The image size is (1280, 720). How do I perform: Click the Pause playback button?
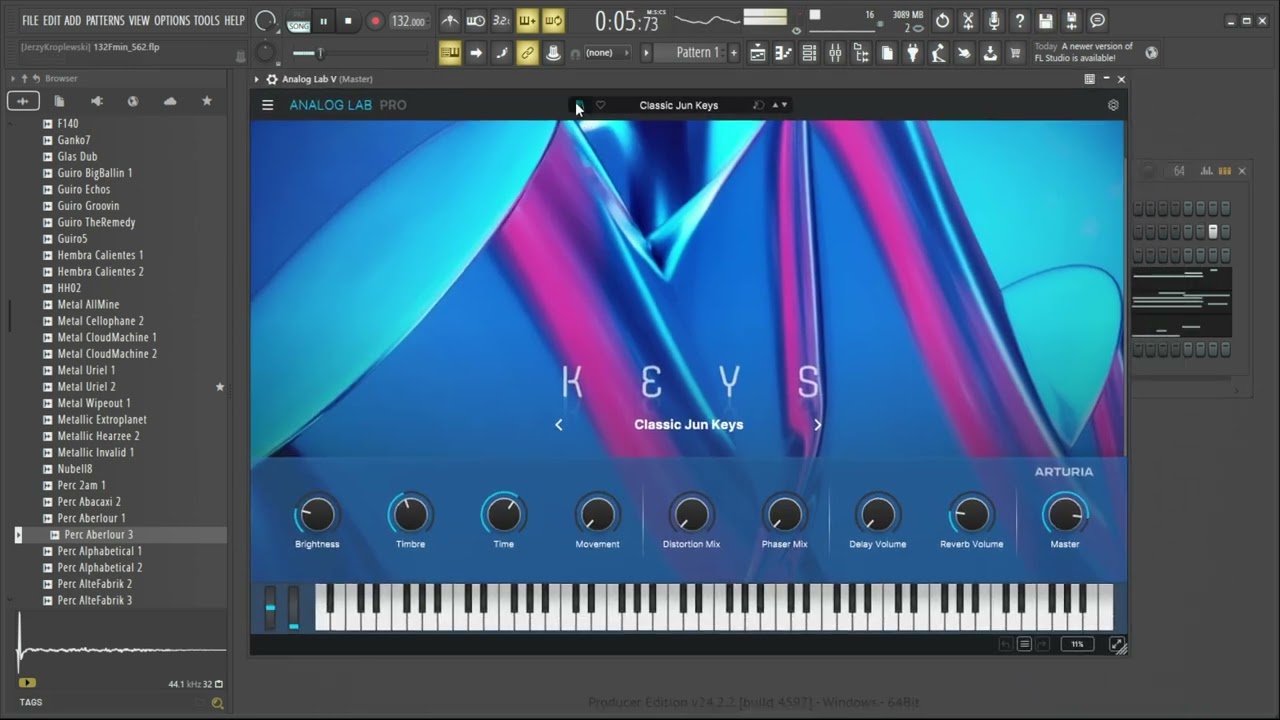click(x=323, y=21)
